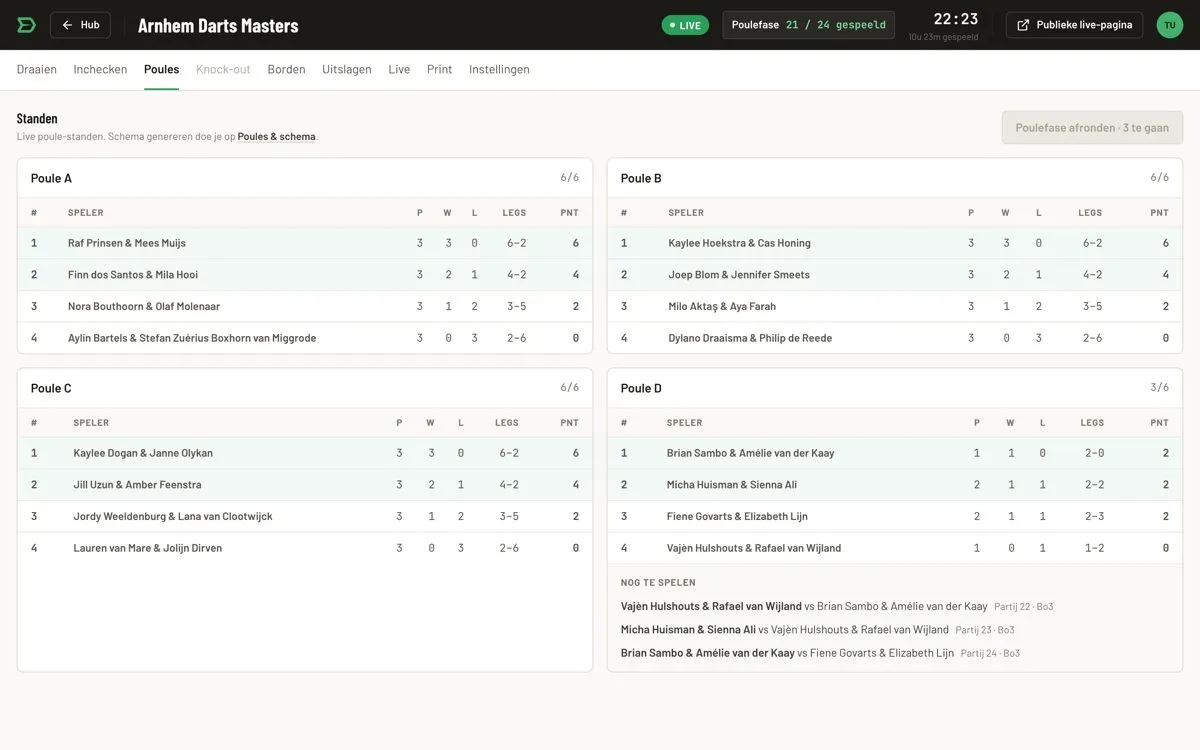Image resolution: width=1200 pixels, height=750 pixels.
Task: Switch to the Print tab
Action: (x=439, y=69)
